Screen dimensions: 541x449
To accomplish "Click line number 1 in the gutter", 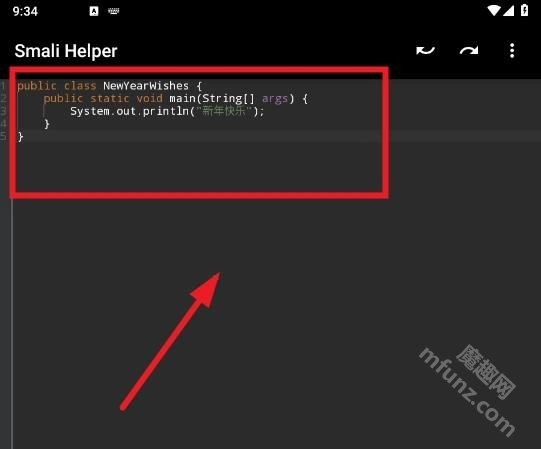I will pyautogui.click(x=3, y=85).
